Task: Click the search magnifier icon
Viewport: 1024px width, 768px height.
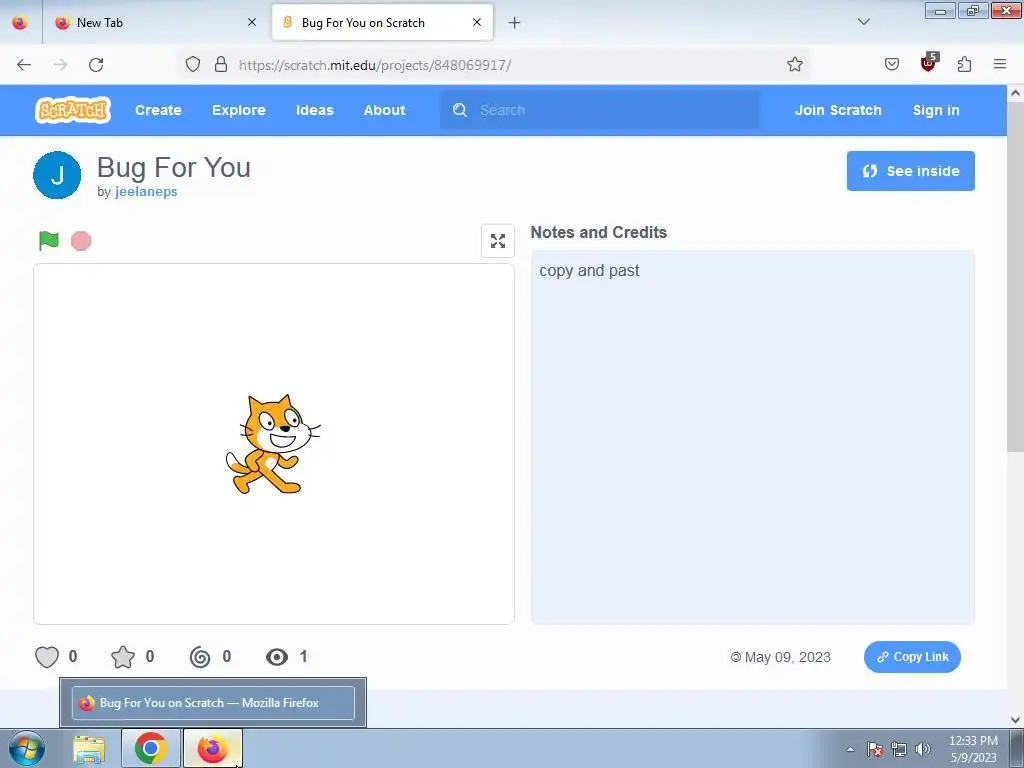Action: [460, 110]
